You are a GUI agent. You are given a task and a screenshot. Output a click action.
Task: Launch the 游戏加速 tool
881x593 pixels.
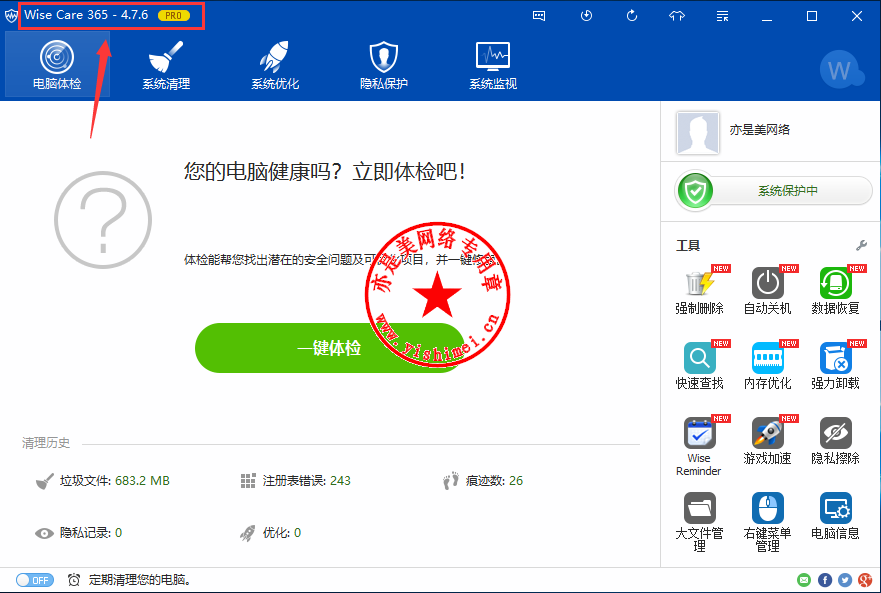[768, 441]
